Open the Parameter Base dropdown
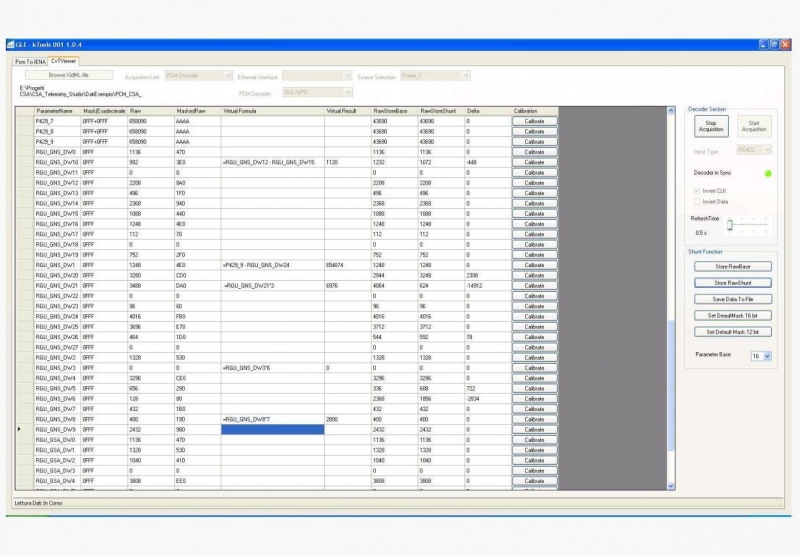 (x=761, y=355)
